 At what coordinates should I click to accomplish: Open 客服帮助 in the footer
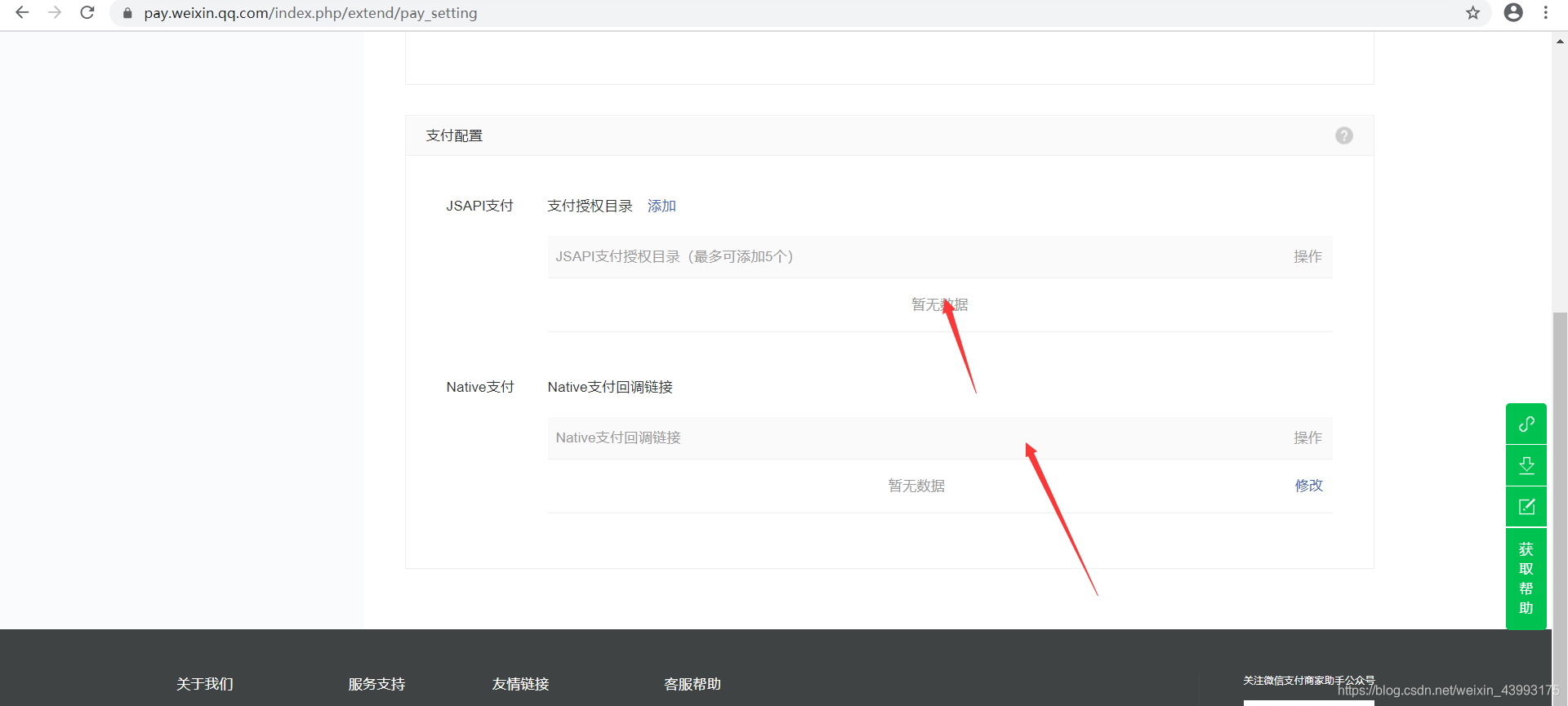coord(693,684)
